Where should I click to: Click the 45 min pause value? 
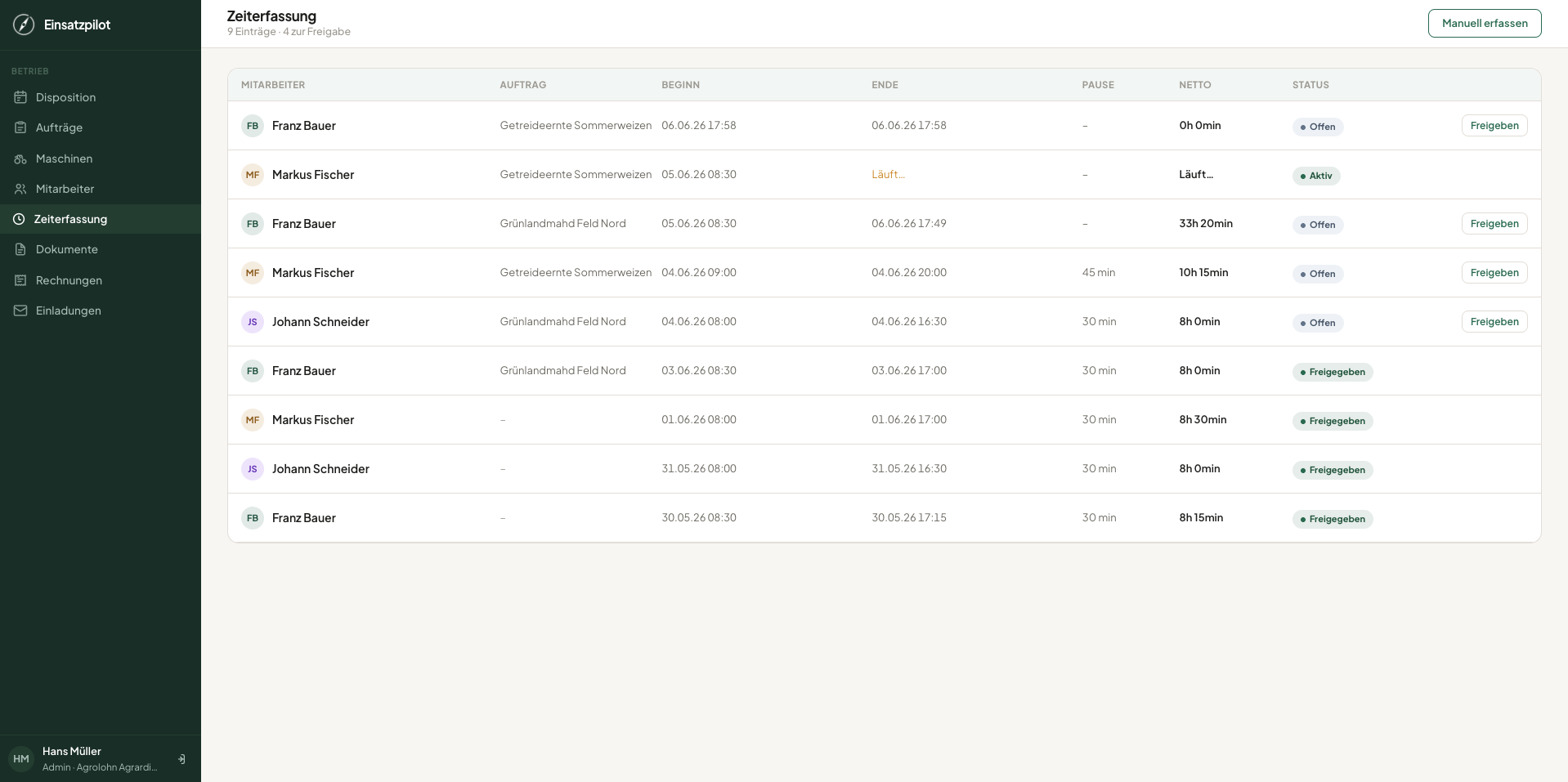pos(1099,273)
